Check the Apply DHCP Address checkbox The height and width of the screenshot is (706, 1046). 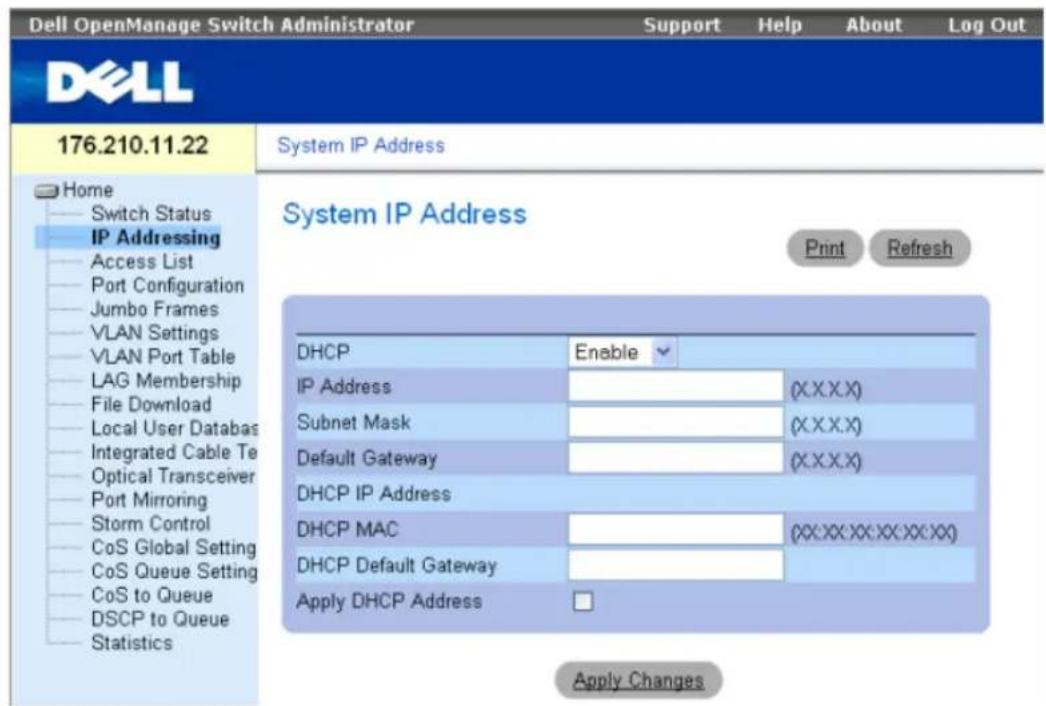click(583, 601)
